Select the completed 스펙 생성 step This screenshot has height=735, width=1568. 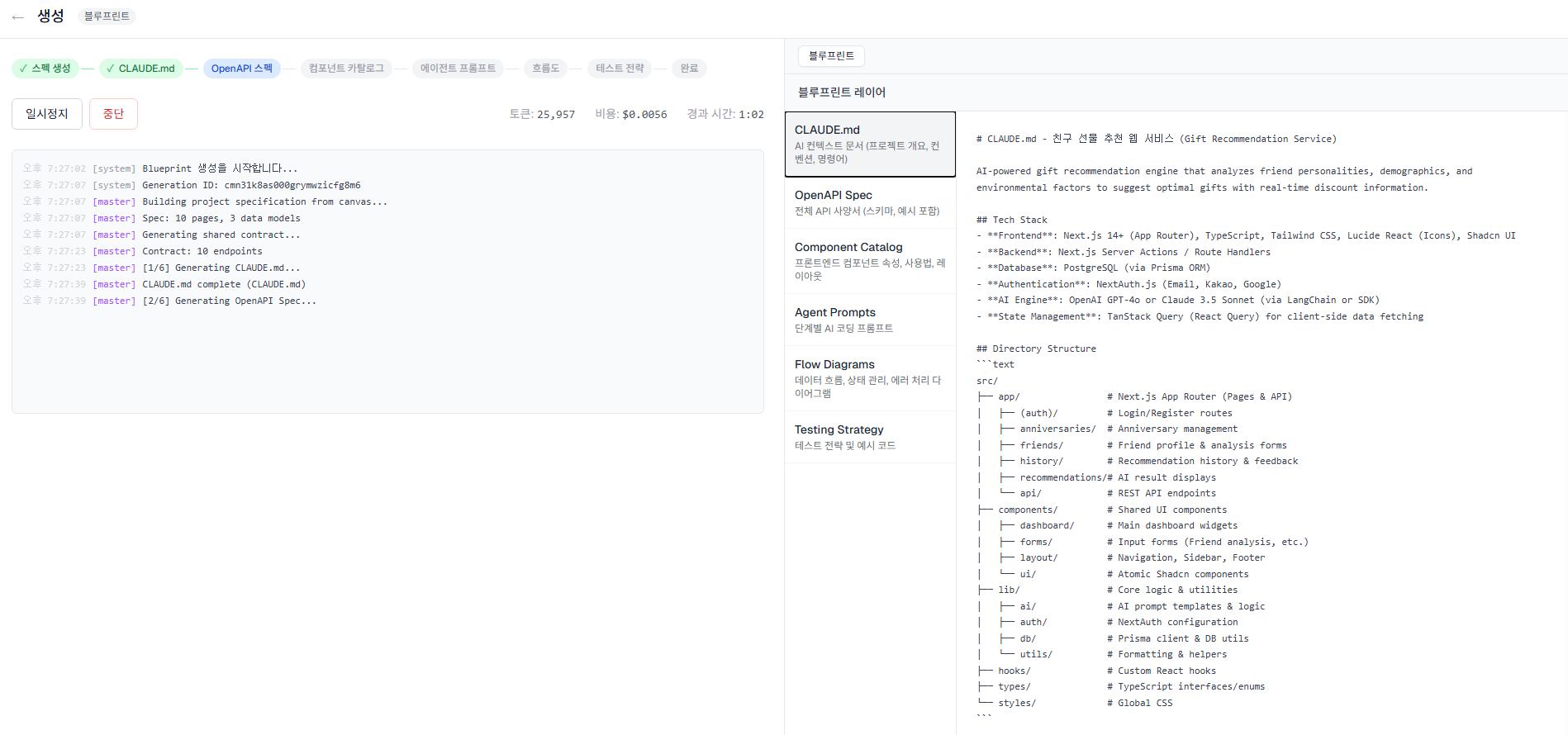pyautogui.click(x=45, y=69)
